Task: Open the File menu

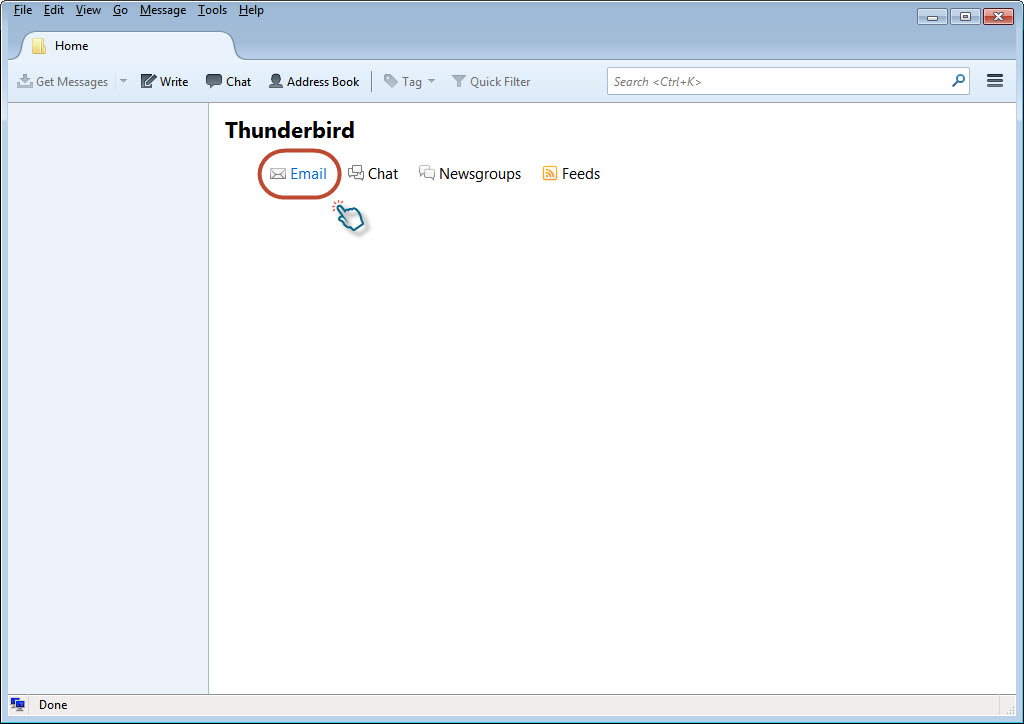Action: coord(23,10)
